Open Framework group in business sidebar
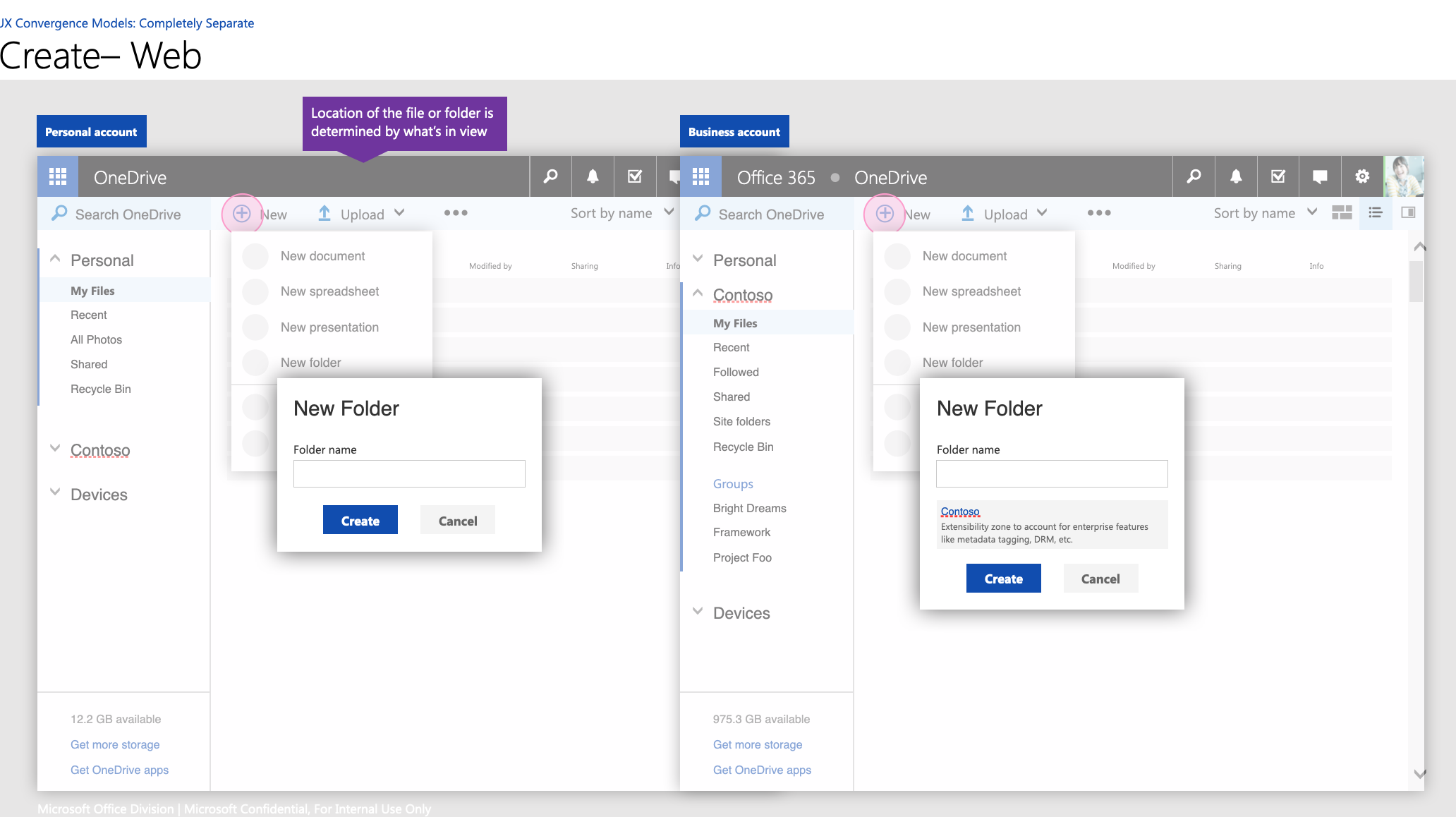1456x817 pixels. coord(741,532)
